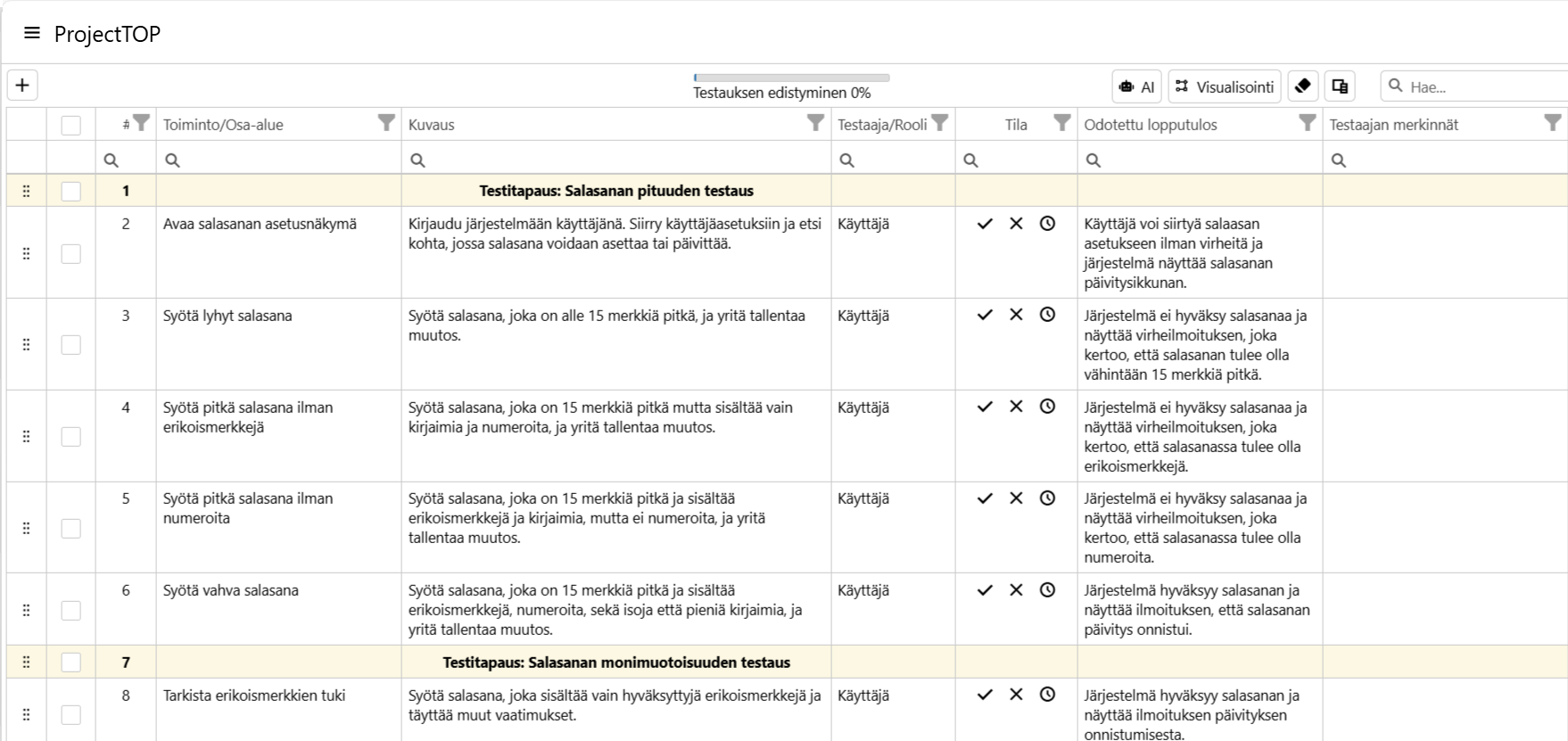Click the export icon beside eraser

(x=1340, y=86)
